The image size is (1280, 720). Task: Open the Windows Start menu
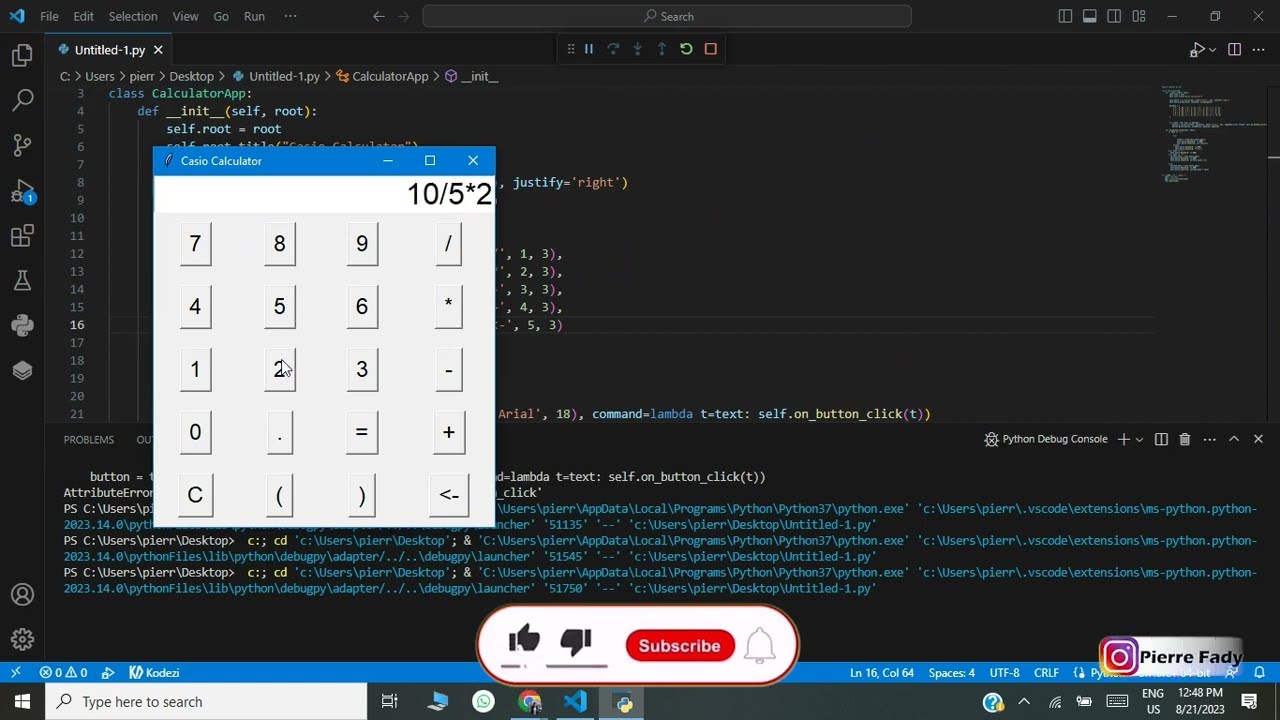pyautogui.click(x=22, y=702)
